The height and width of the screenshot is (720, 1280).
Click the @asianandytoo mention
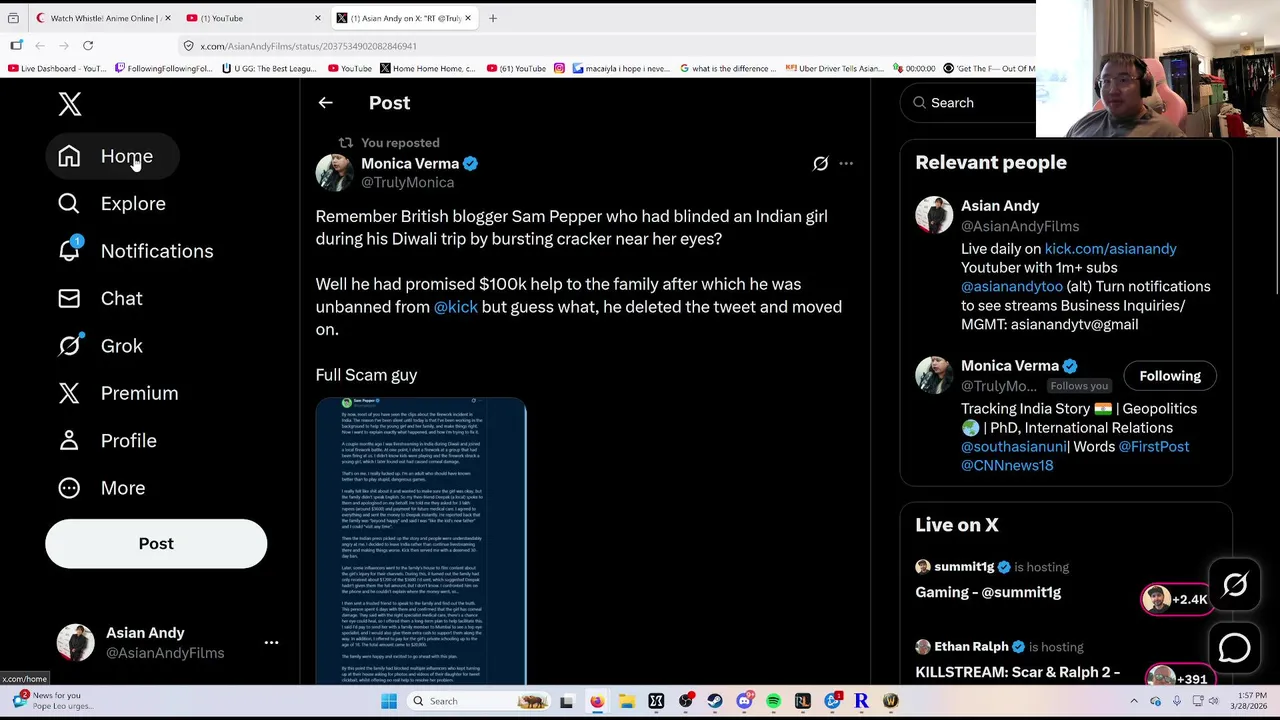click(1011, 287)
